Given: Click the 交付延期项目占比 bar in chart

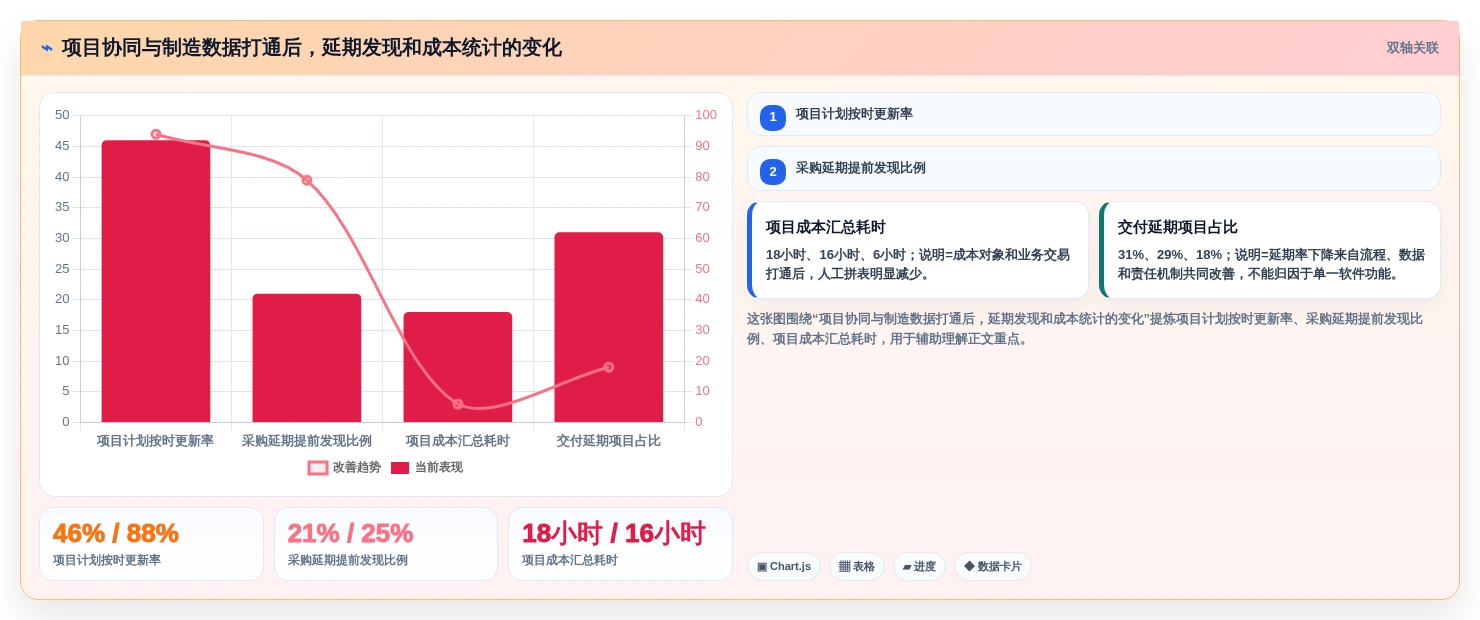Looking at the screenshot, I should (609, 327).
